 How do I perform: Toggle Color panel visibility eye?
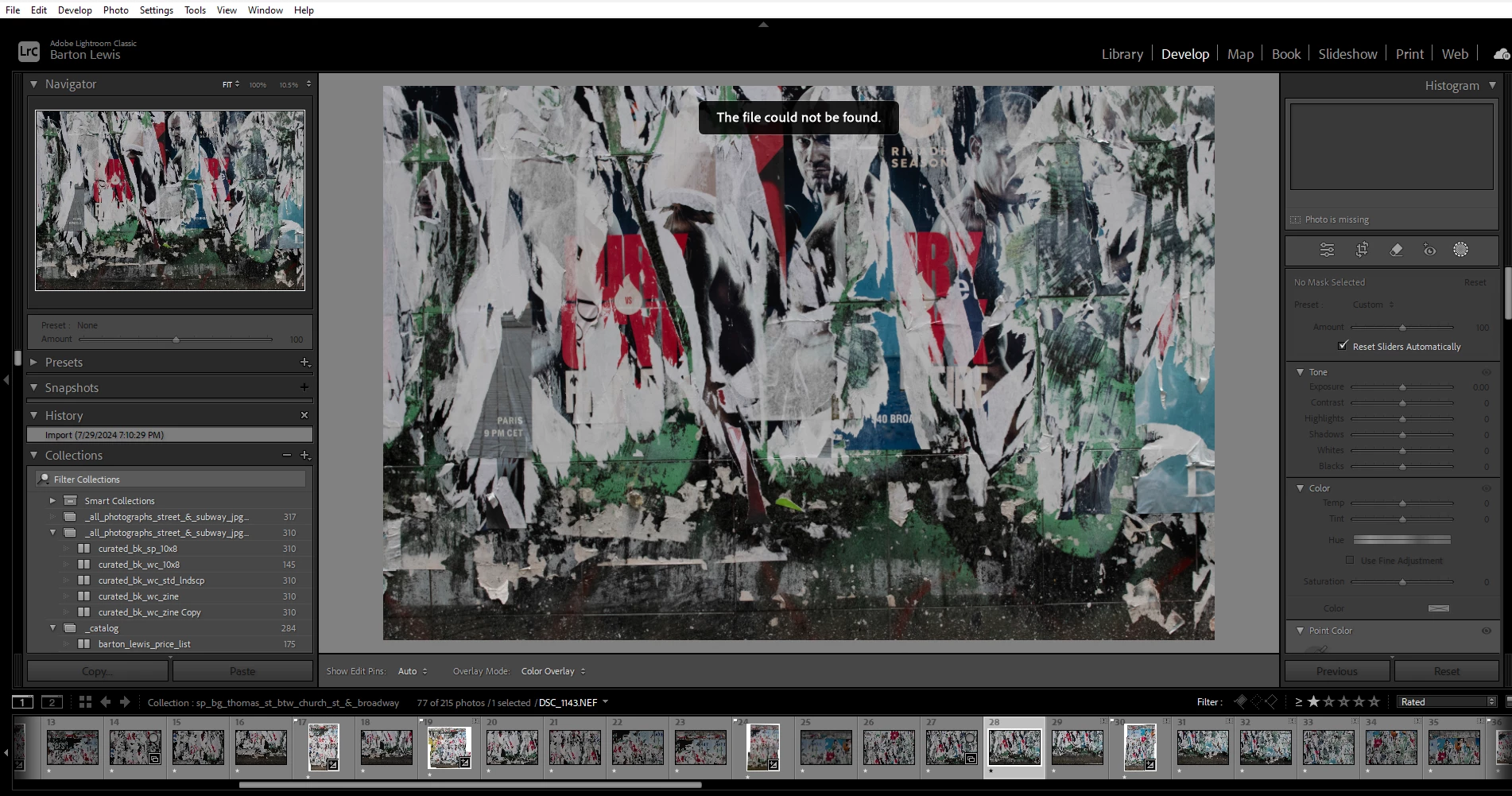tap(1486, 488)
